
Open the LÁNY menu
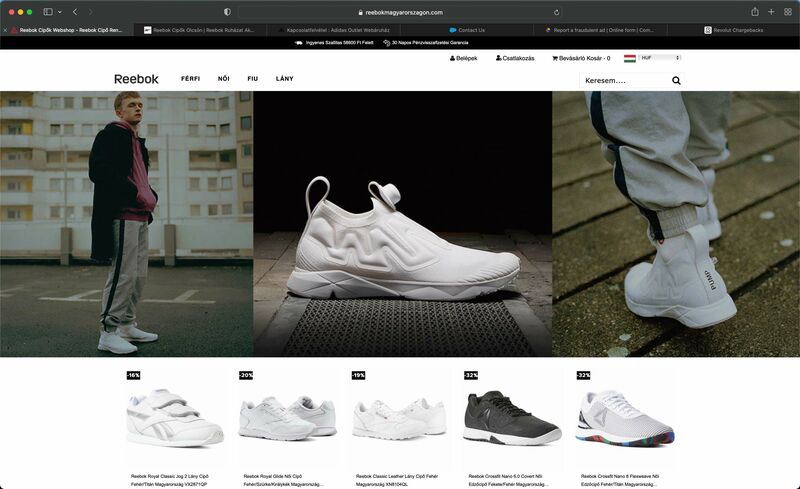[x=285, y=79]
